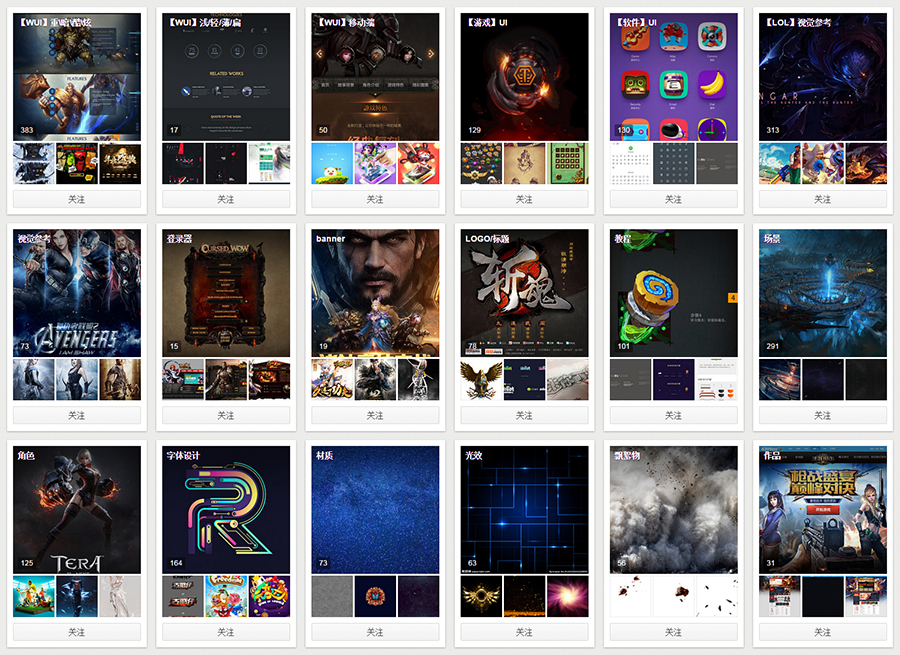Image resolution: width=900 pixels, height=655 pixels.
Task: Open the 光效 blue circuit cover
Action: pyautogui.click(x=524, y=510)
